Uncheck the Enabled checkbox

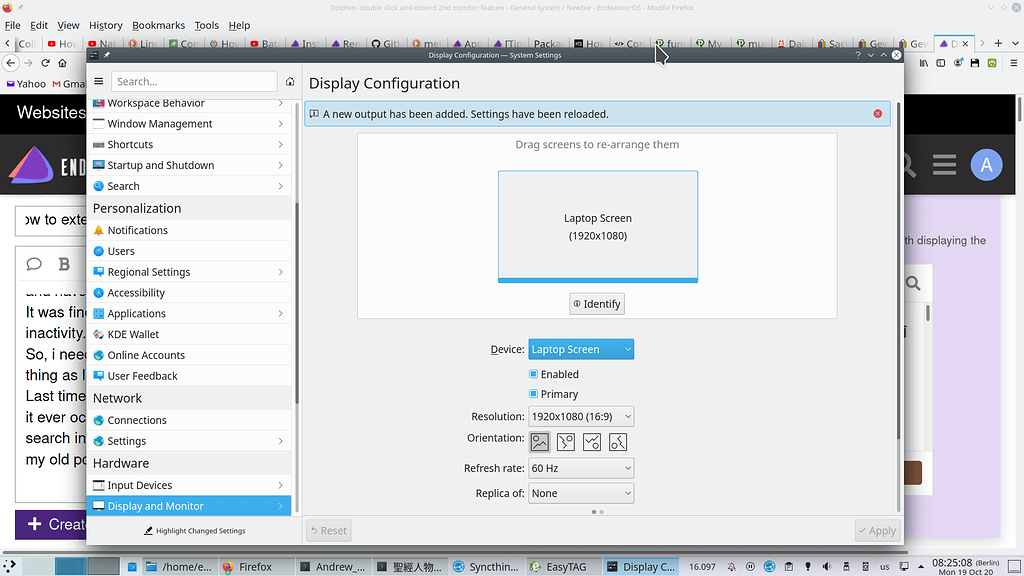click(534, 374)
